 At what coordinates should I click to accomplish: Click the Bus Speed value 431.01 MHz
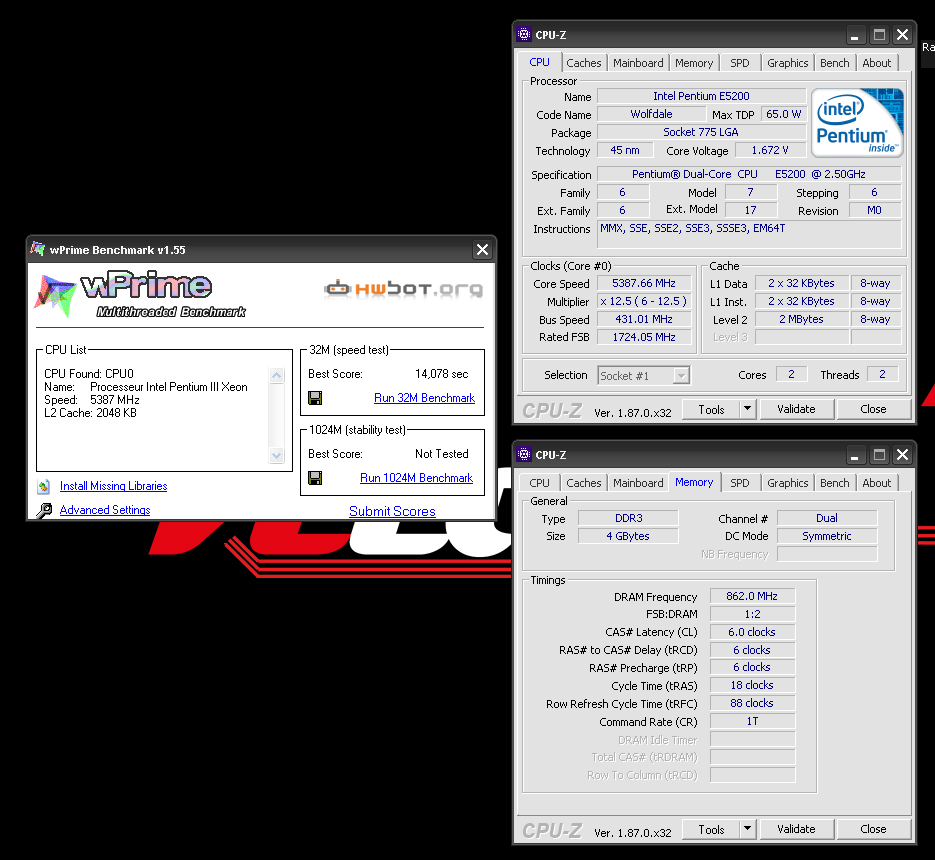644,319
